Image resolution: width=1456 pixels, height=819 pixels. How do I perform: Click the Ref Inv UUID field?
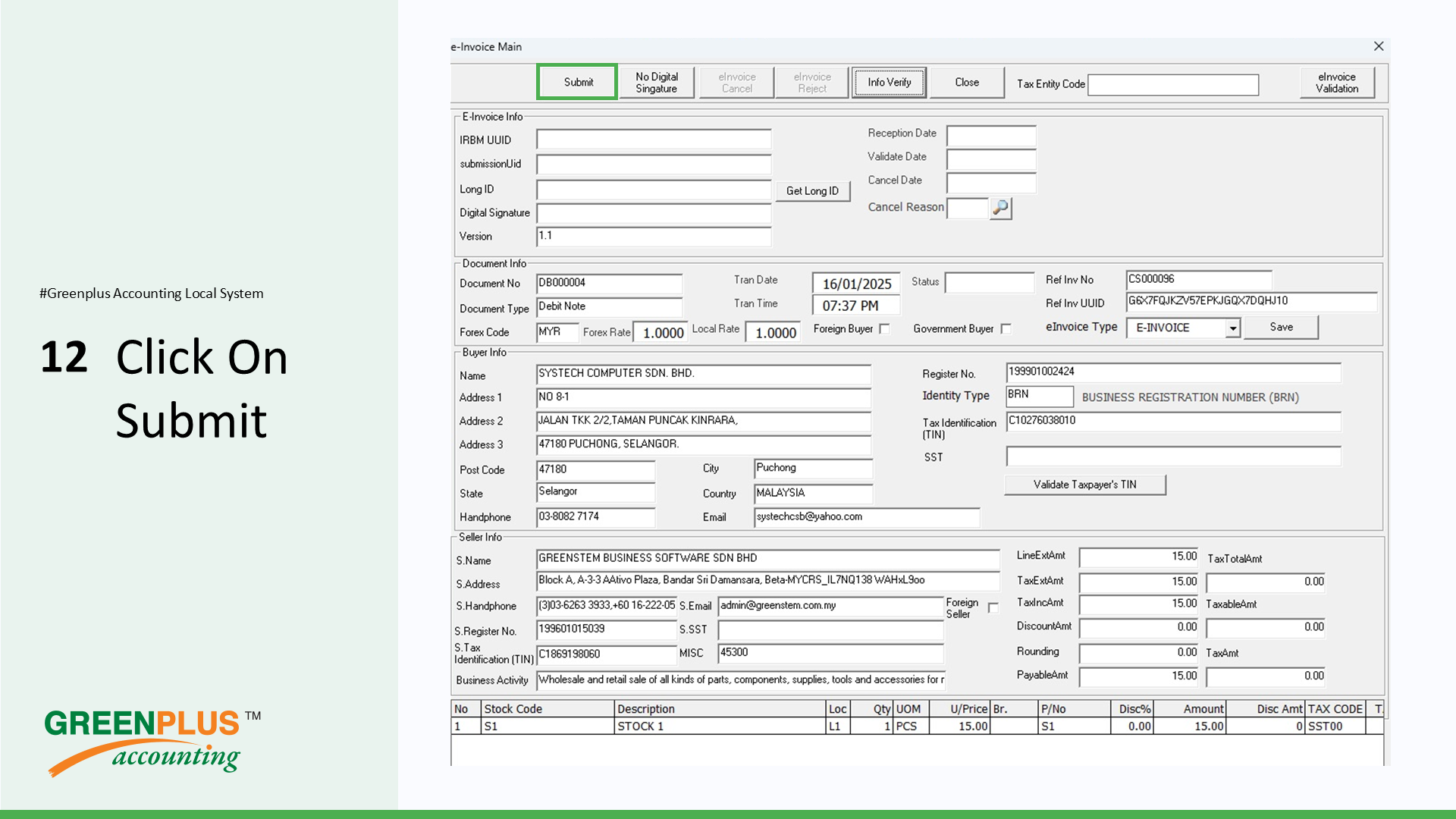click(x=1251, y=302)
